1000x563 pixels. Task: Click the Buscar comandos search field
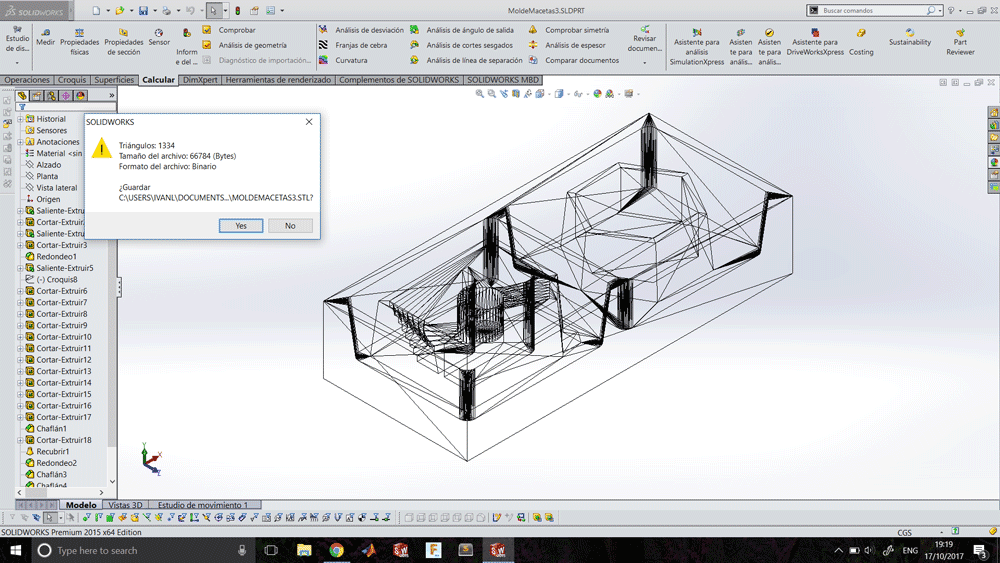[872, 11]
